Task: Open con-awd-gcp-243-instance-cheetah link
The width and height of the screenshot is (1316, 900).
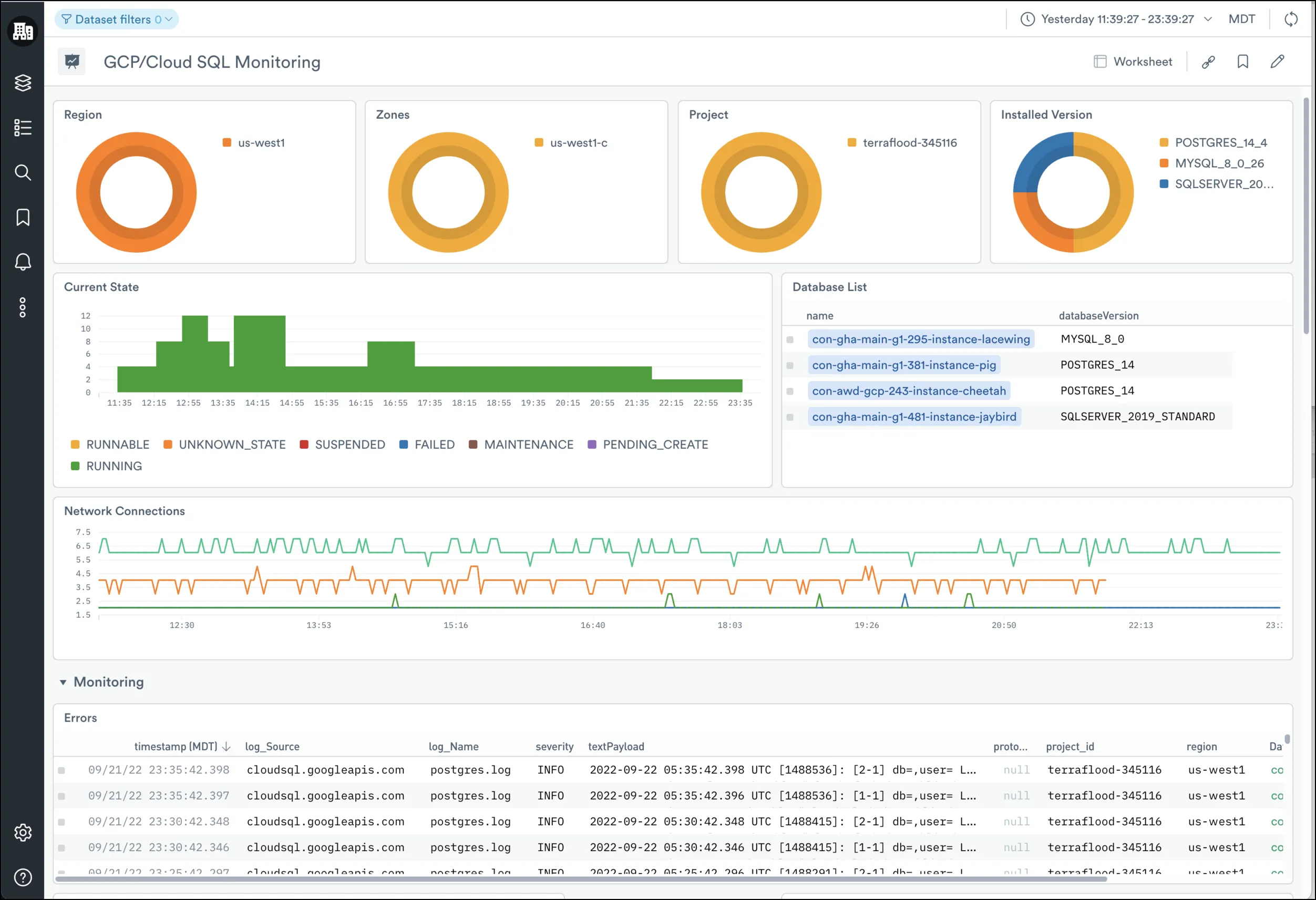Action: point(909,391)
